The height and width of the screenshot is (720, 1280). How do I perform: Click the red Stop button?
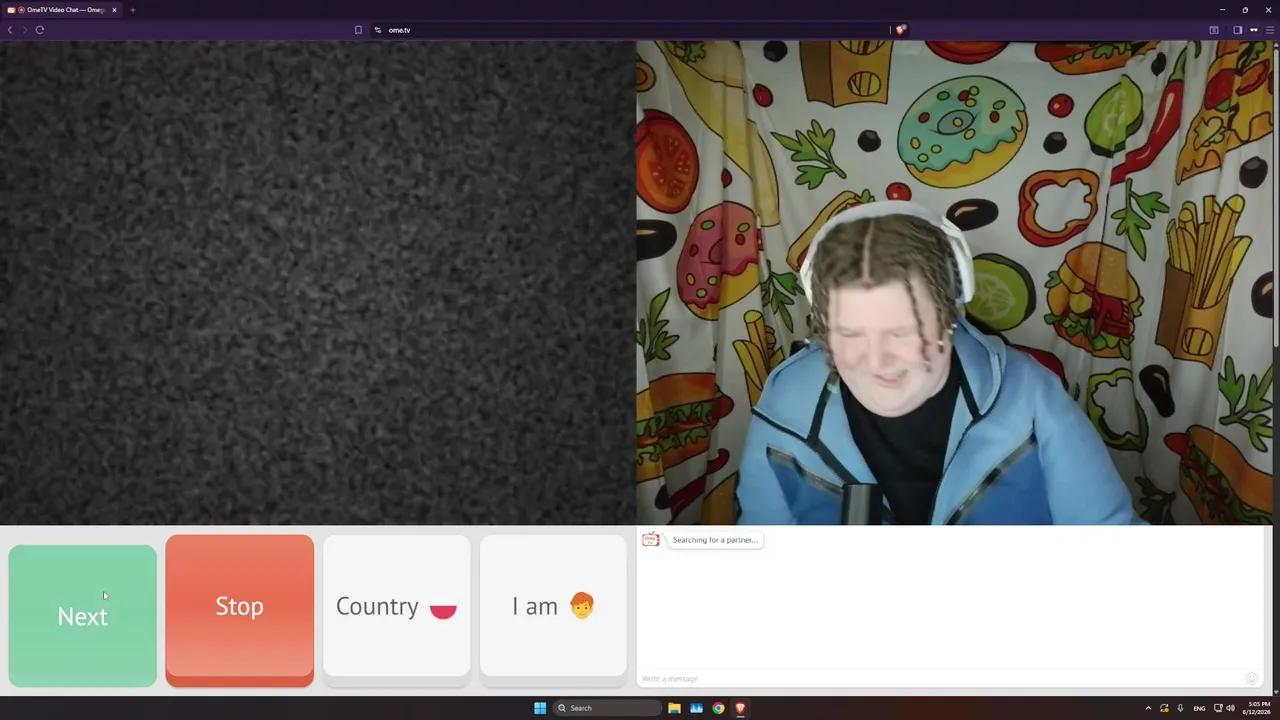(x=239, y=610)
